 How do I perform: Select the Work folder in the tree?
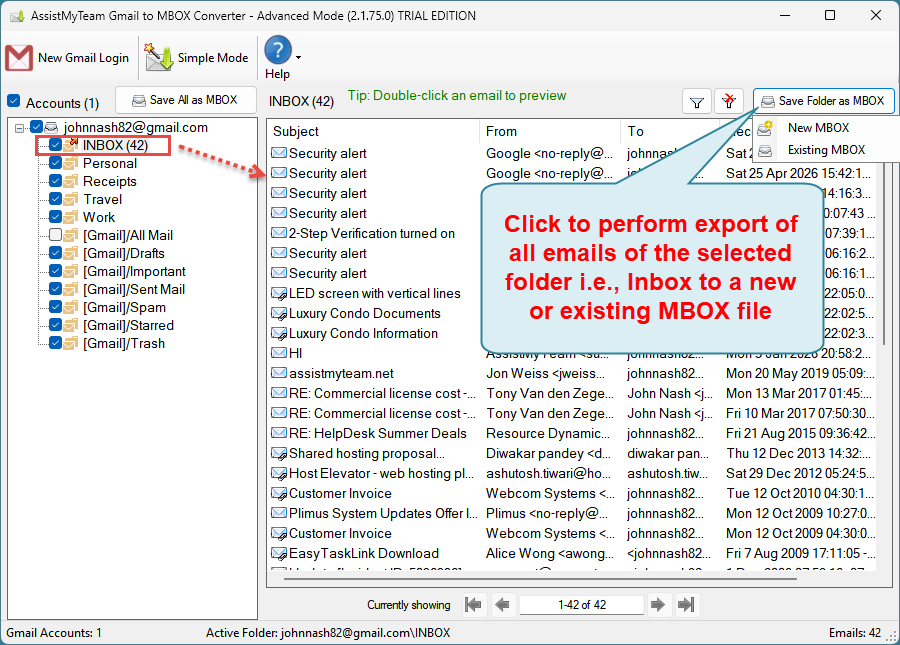[98, 217]
